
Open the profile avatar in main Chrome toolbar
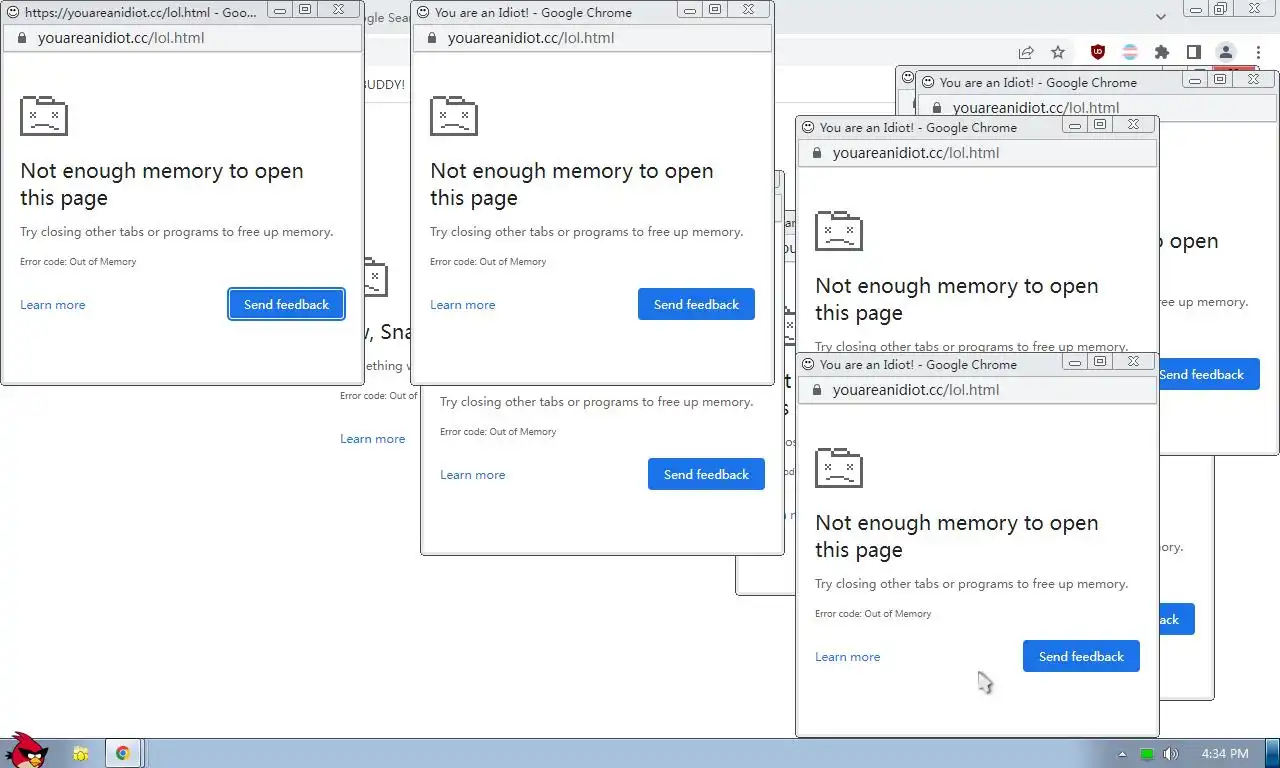[1226, 52]
